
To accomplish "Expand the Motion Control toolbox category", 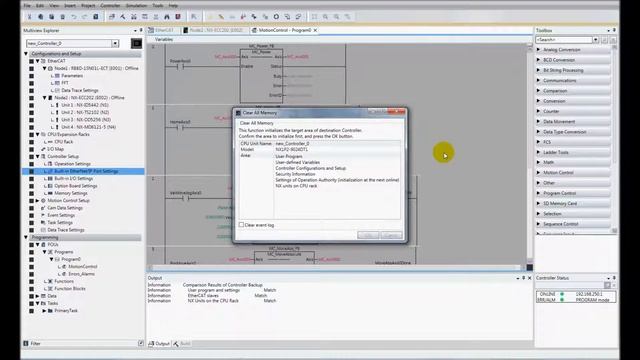I will 538,173.
